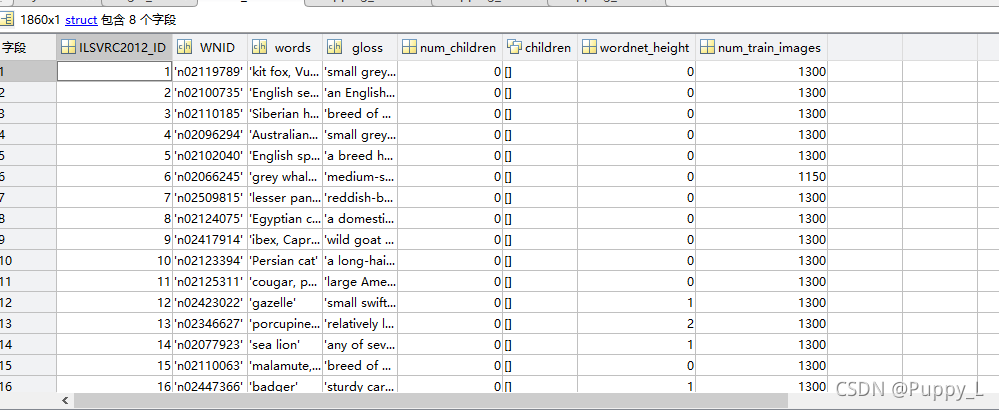
Task: Select cell 'reddish-b...' in gloss
Action: pos(360,197)
